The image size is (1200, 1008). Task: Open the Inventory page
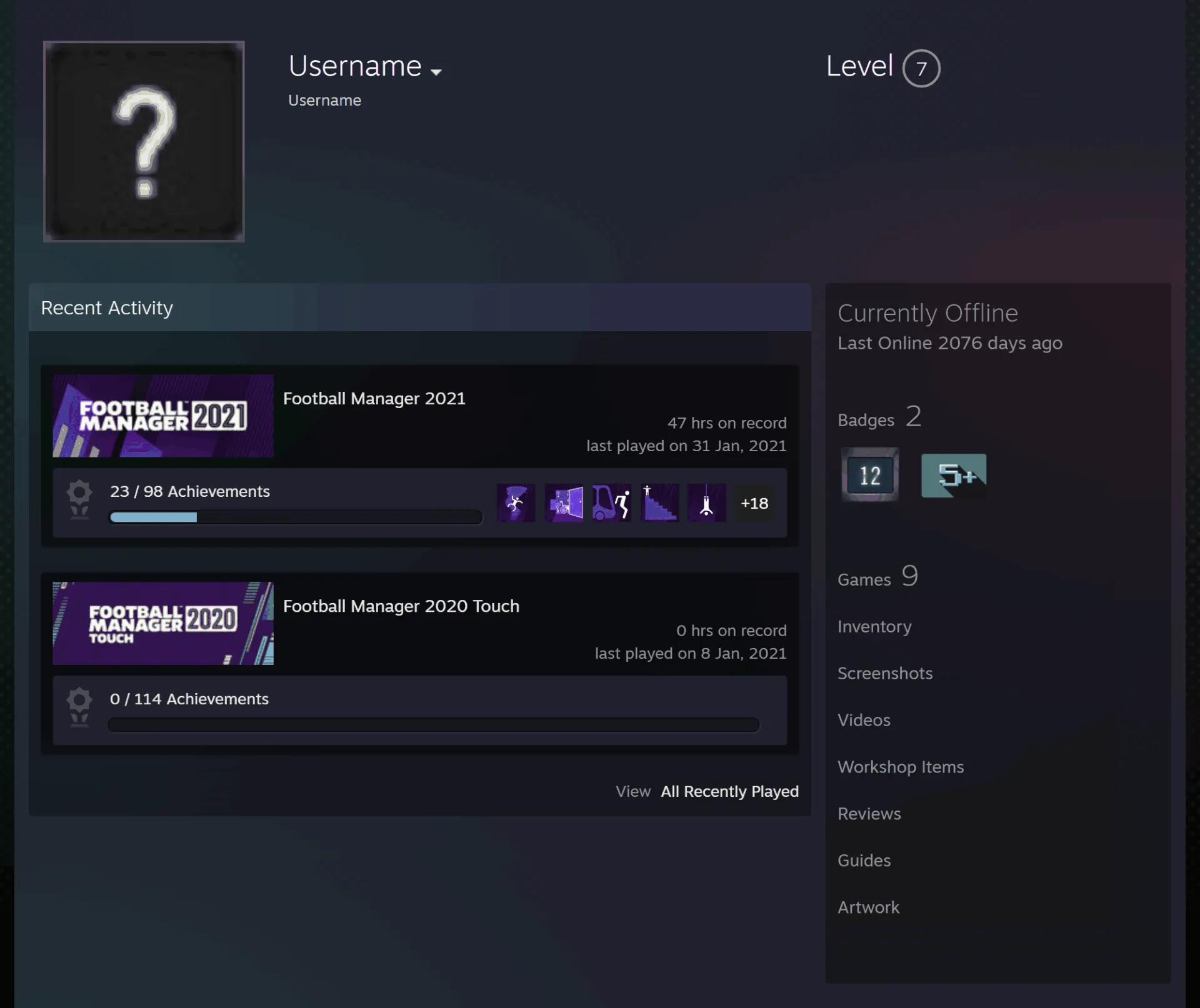coord(874,626)
